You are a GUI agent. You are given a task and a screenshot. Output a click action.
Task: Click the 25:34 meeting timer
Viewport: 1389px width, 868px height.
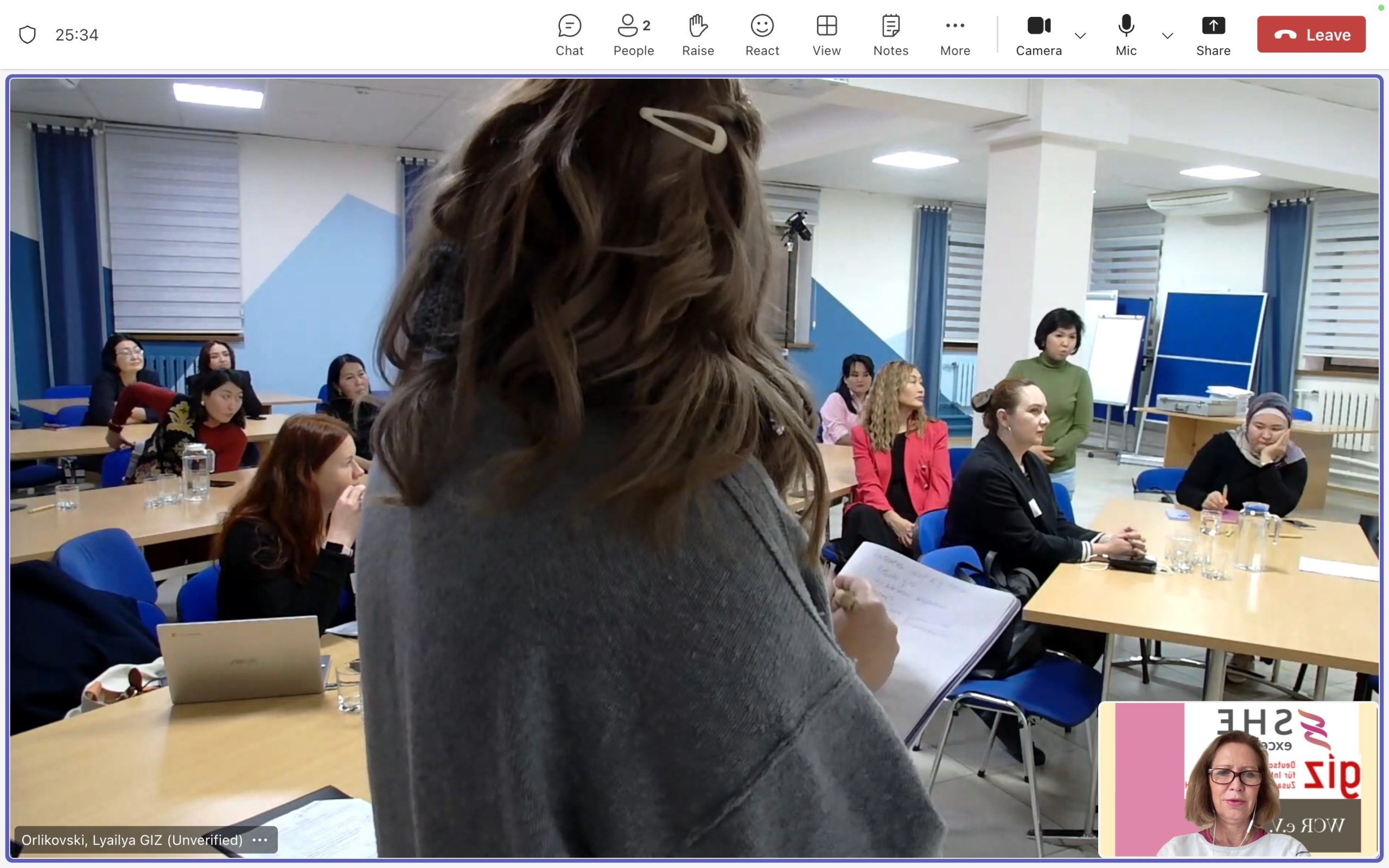click(x=77, y=35)
